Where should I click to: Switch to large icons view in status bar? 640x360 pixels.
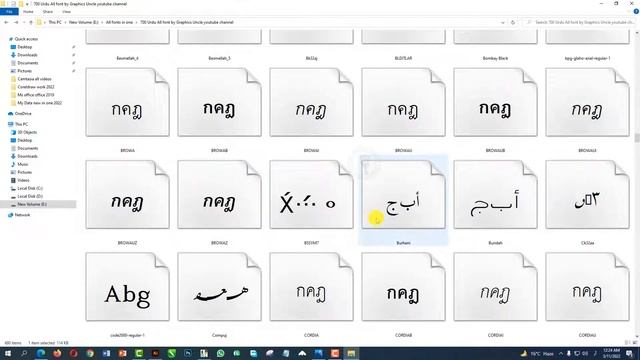tap(634, 343)
